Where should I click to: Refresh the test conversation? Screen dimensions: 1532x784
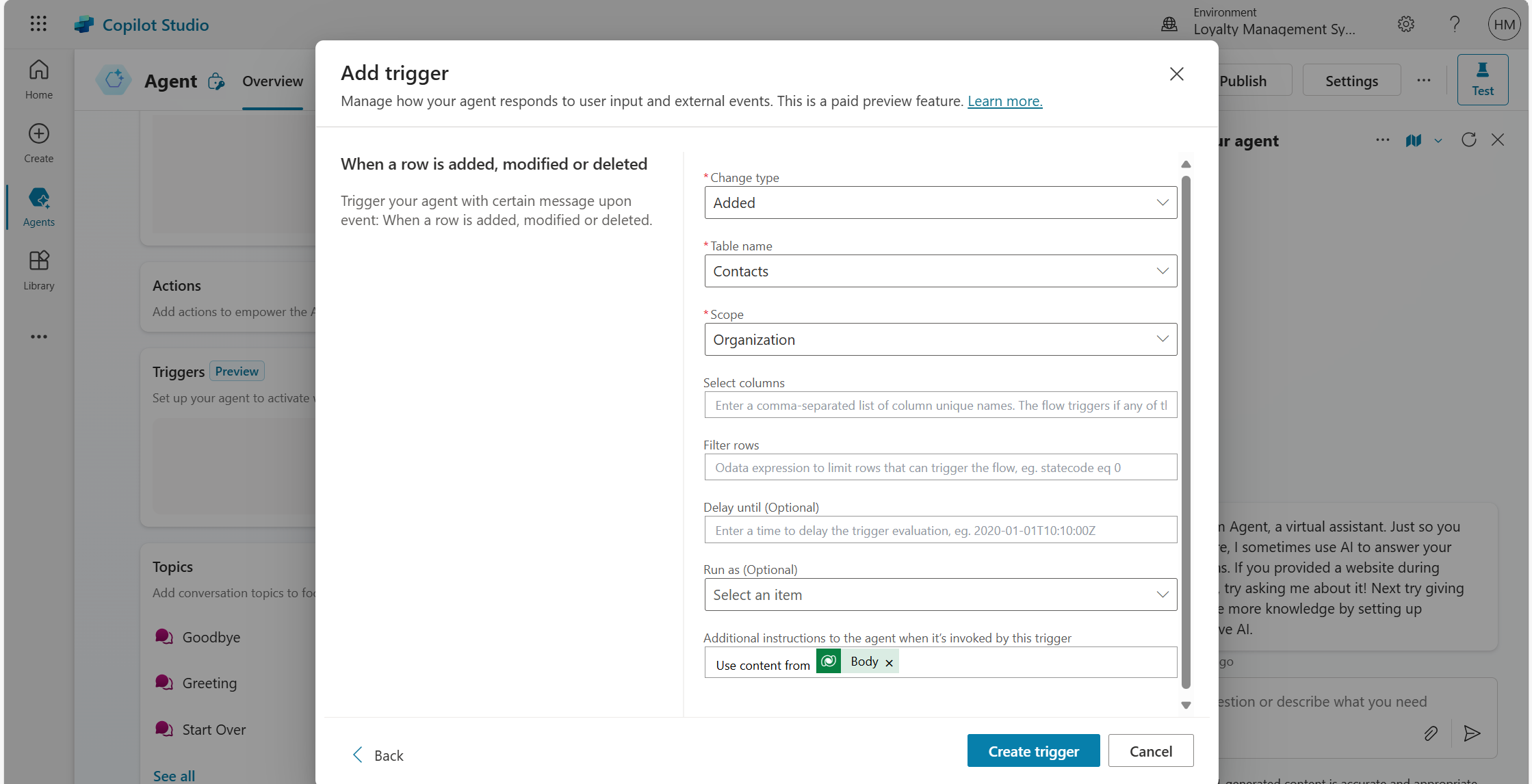pos(1468,140)
